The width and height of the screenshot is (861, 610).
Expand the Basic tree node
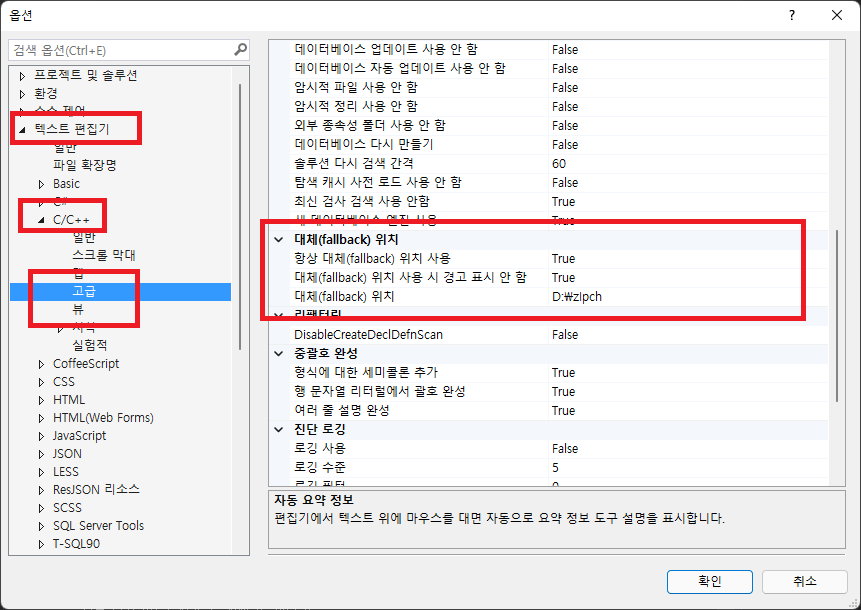[x=41, y=184]
